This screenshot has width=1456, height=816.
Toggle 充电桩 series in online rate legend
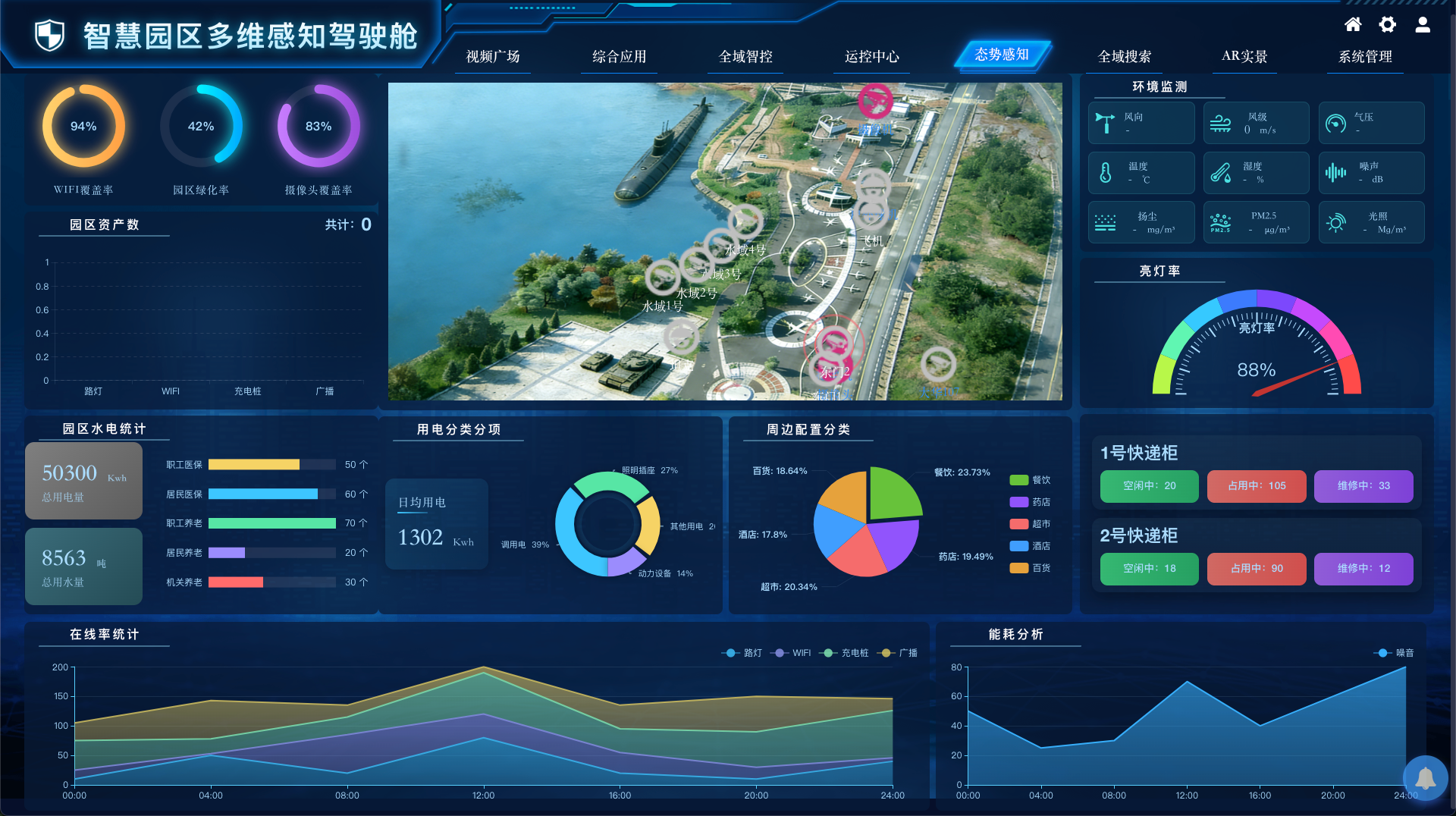(x=844, y=653)
